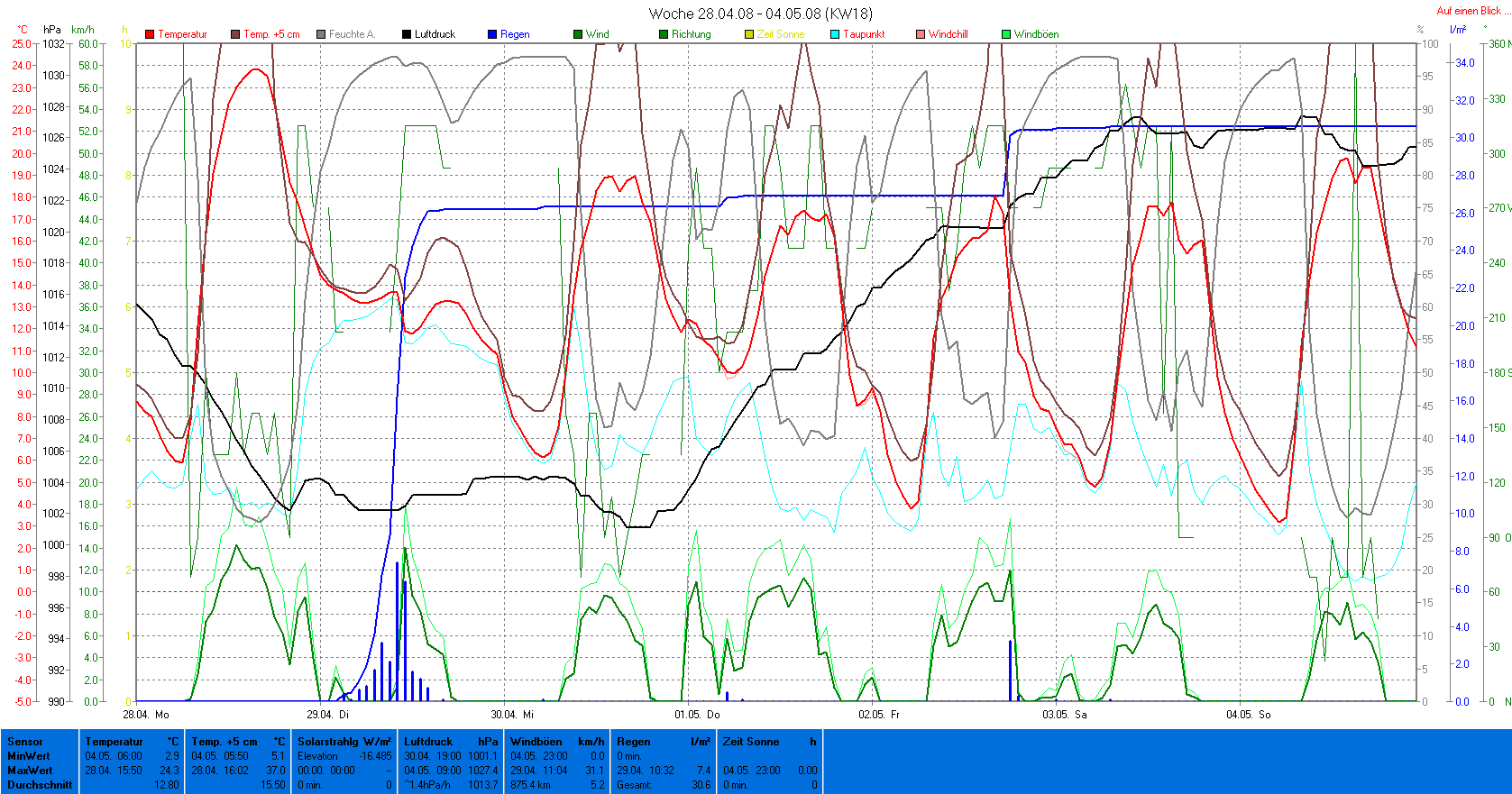Click the blue Regen legend square

492,34
